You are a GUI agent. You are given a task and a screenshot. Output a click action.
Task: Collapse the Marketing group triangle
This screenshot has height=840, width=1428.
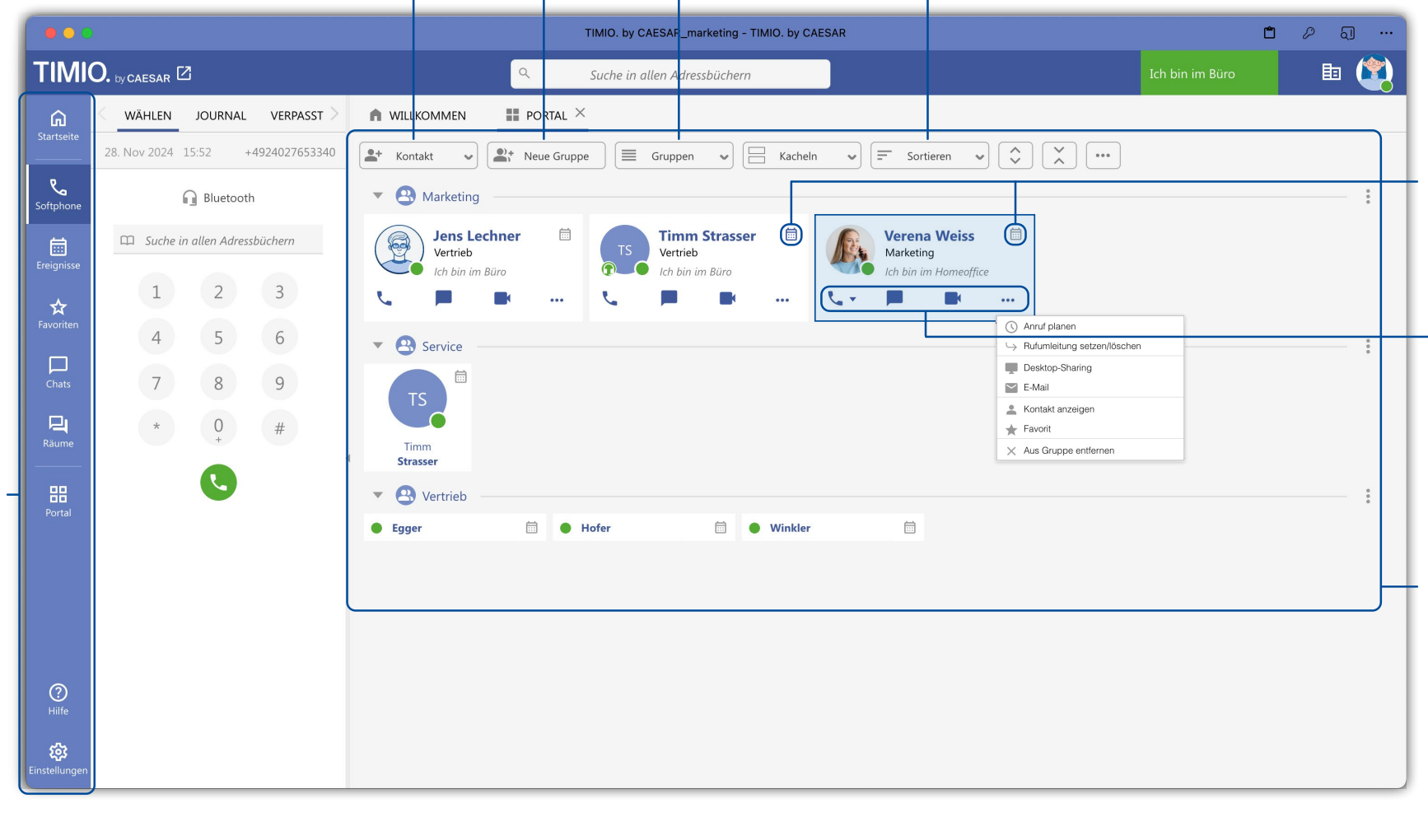(x=378, y=196)
